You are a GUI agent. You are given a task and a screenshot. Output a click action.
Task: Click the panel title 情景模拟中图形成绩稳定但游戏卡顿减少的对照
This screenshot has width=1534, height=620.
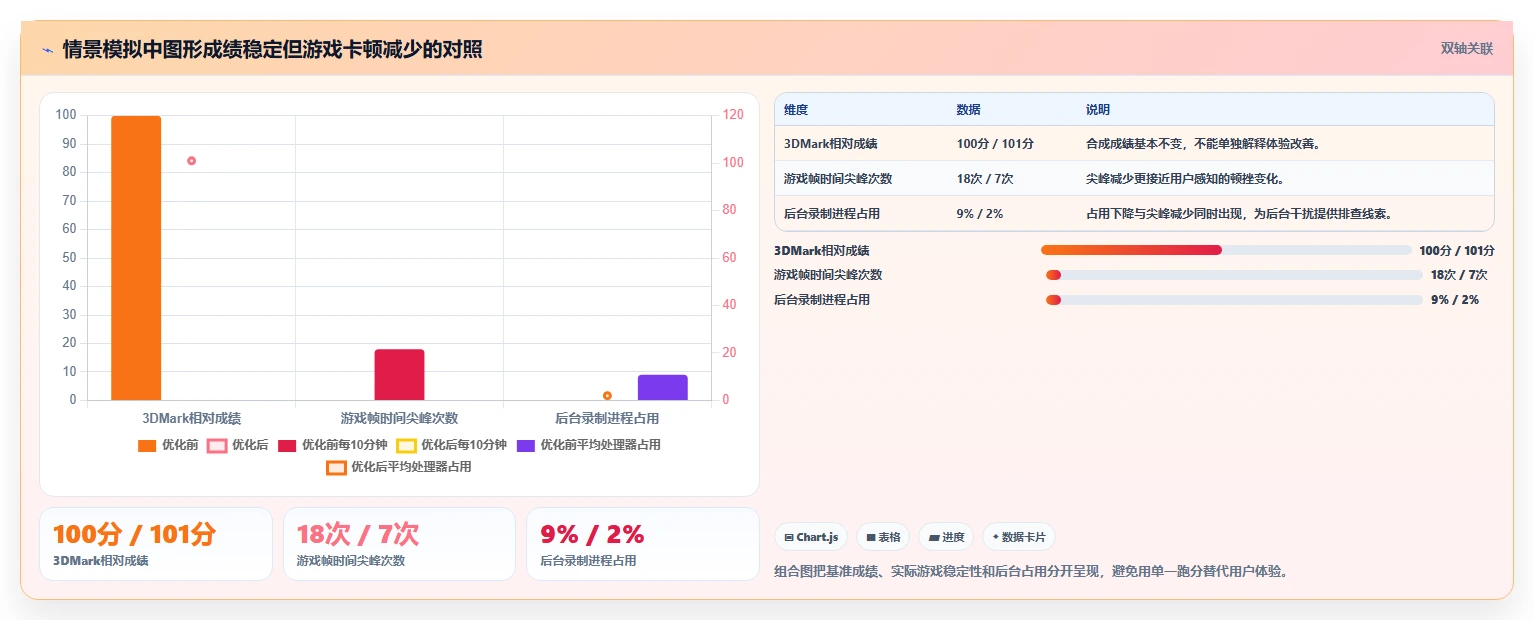click(x=272, y=49)
